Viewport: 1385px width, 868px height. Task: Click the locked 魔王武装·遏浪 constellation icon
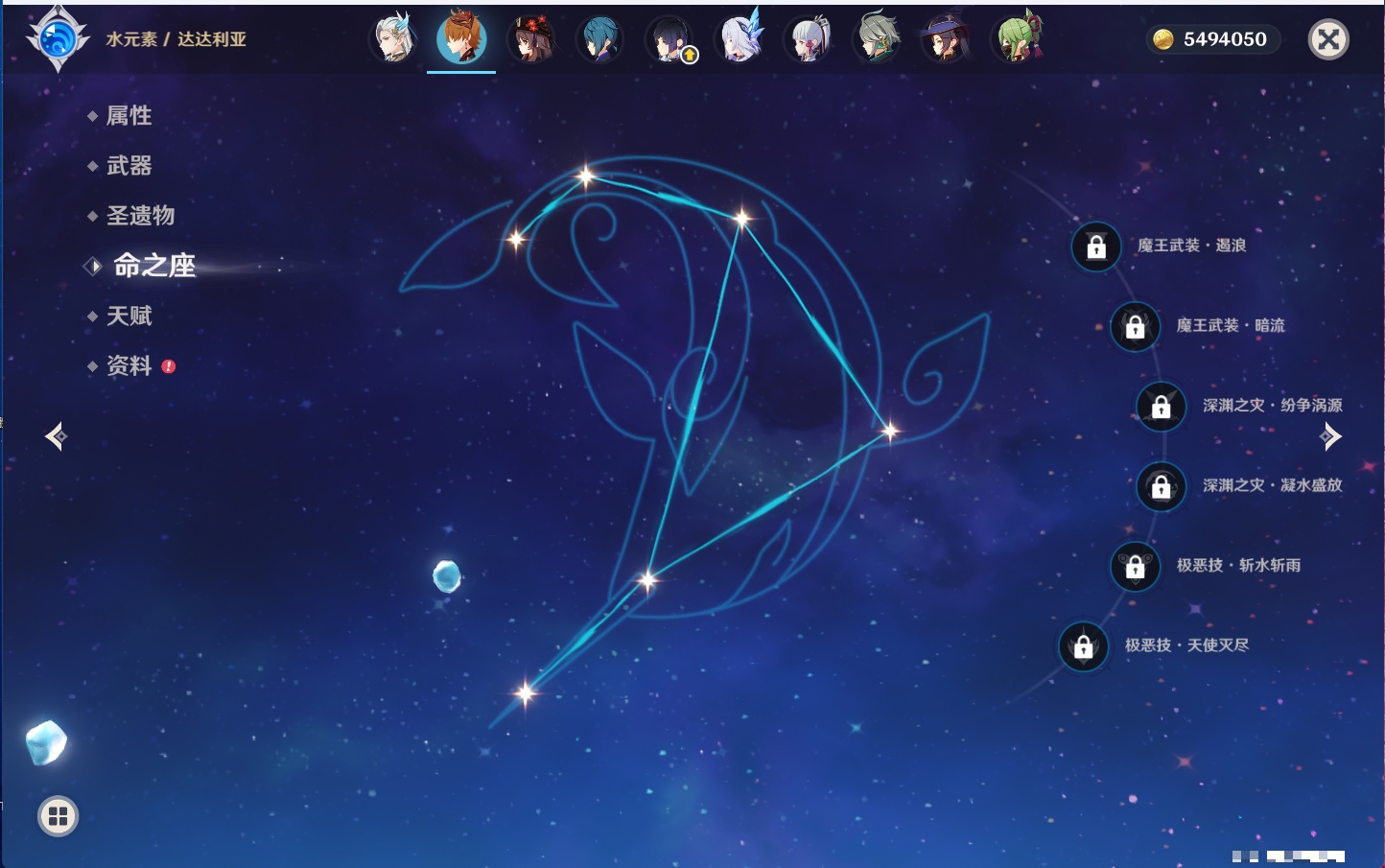click(x=1096, y=246)
